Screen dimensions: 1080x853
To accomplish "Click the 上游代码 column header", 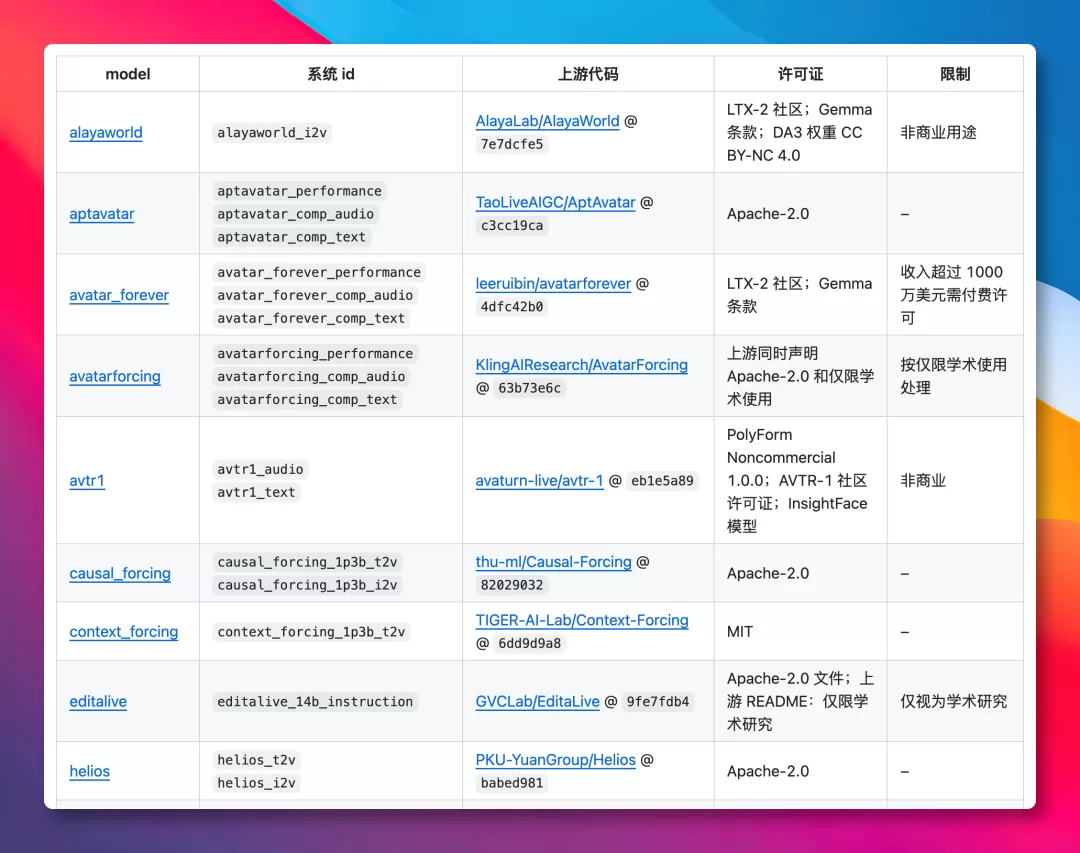I will click(588, 74).
